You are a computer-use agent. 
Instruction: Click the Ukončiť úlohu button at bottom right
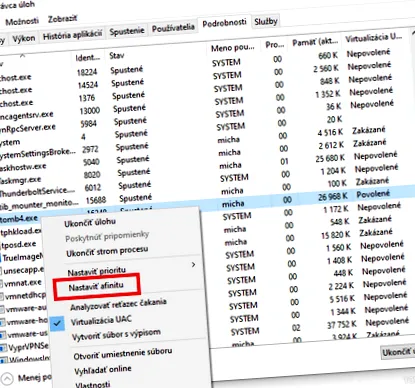398,352
